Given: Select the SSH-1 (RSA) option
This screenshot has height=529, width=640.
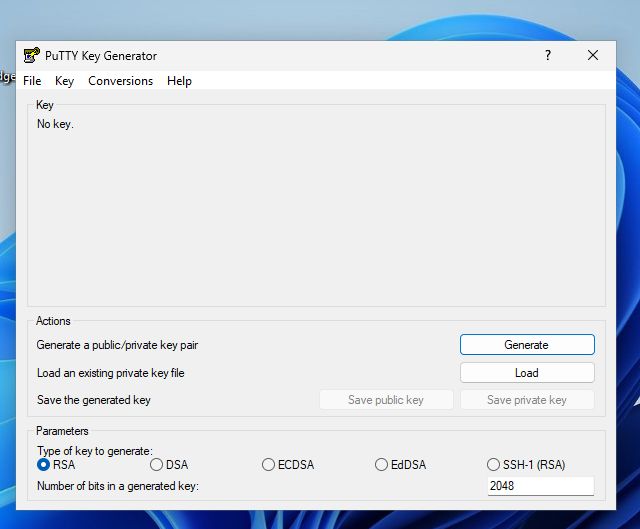Looking at the screenshot, I should pos(494,465).
